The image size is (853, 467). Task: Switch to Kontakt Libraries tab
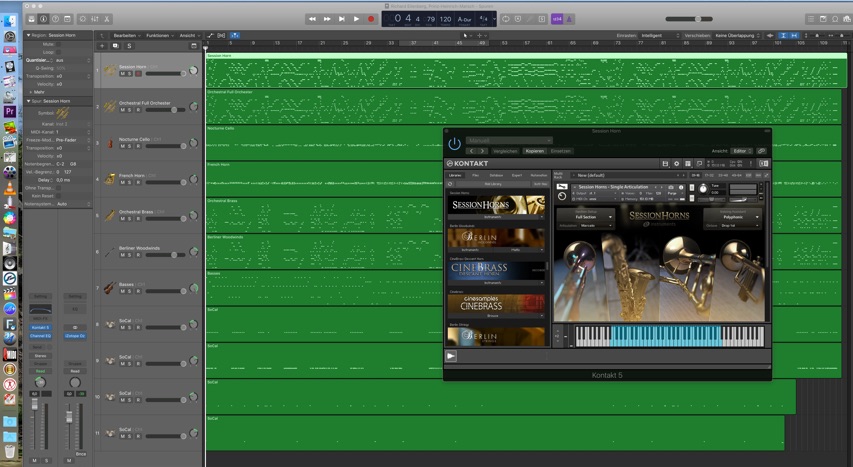tap(455, 175)
